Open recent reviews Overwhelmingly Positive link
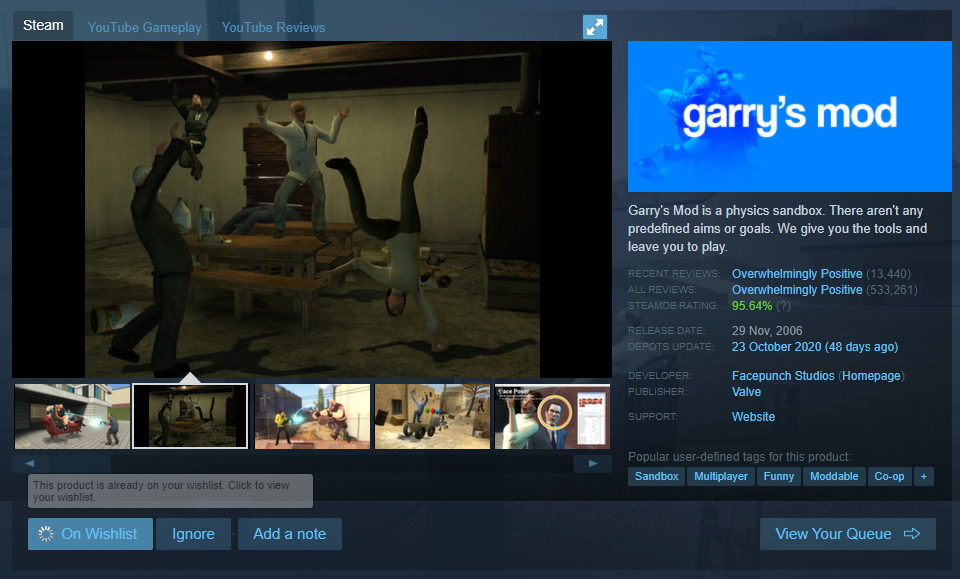Screen dimensions: 960x579 [797, 274]
